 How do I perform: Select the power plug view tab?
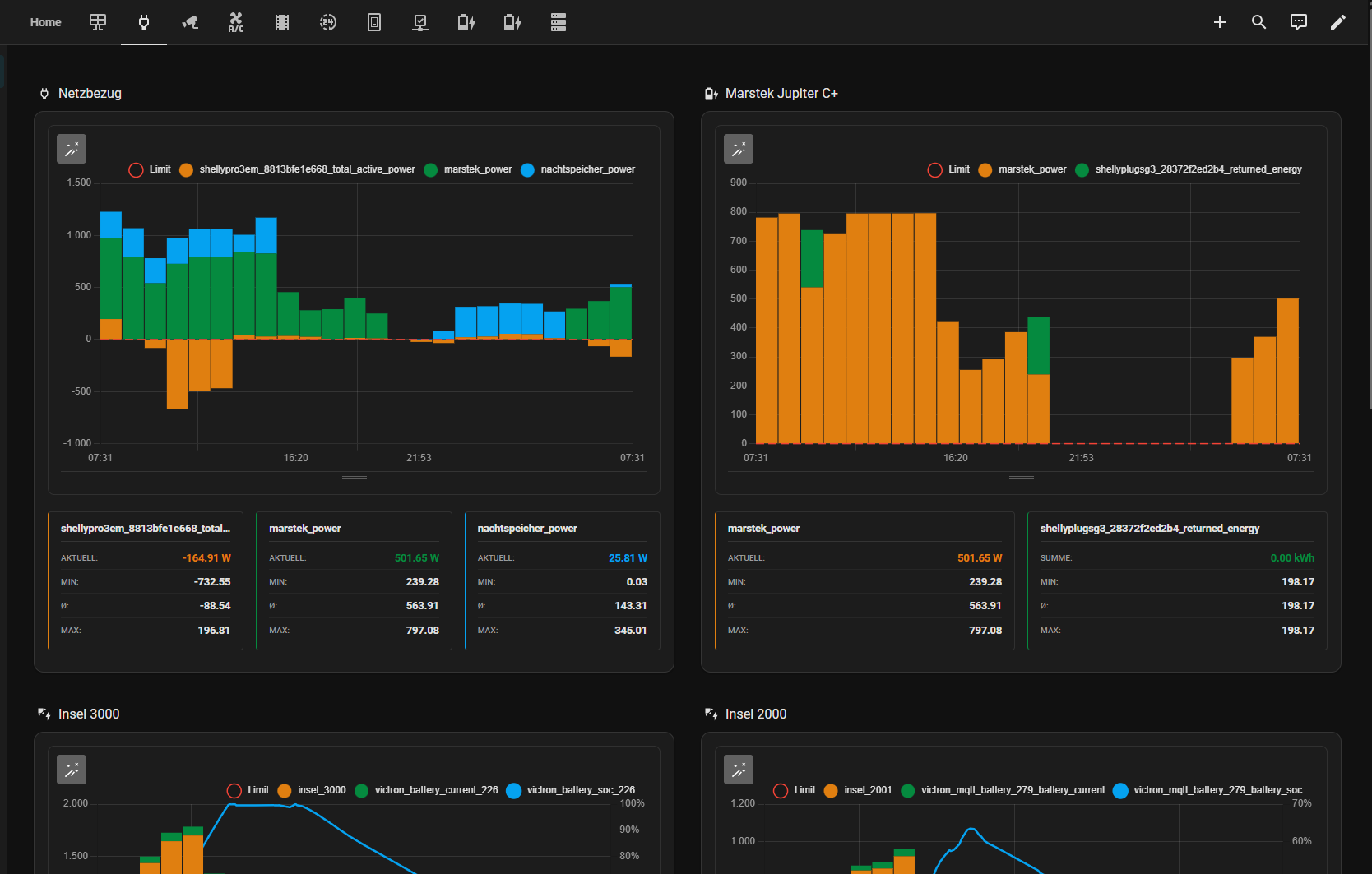144,22
